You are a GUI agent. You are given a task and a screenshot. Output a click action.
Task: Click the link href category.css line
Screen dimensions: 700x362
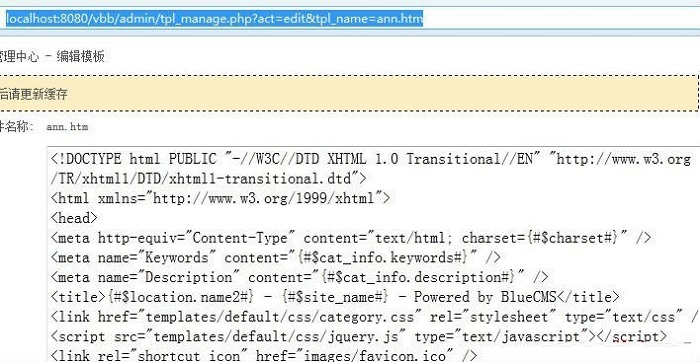point(374,317)
